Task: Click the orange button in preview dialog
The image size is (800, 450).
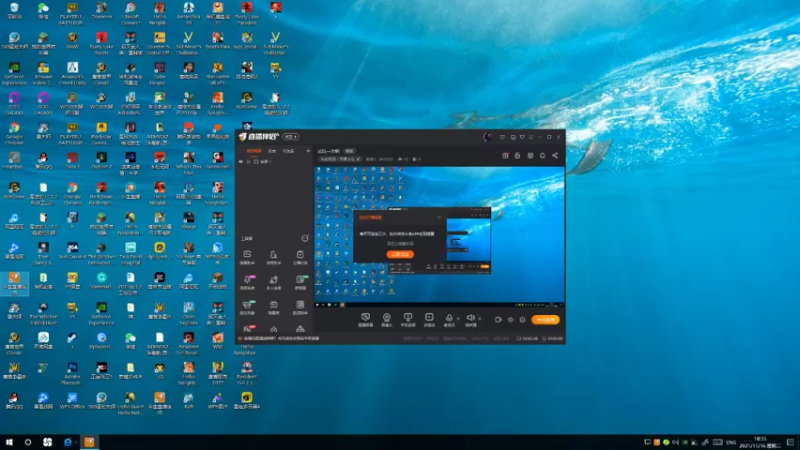Action: point(400,254)
